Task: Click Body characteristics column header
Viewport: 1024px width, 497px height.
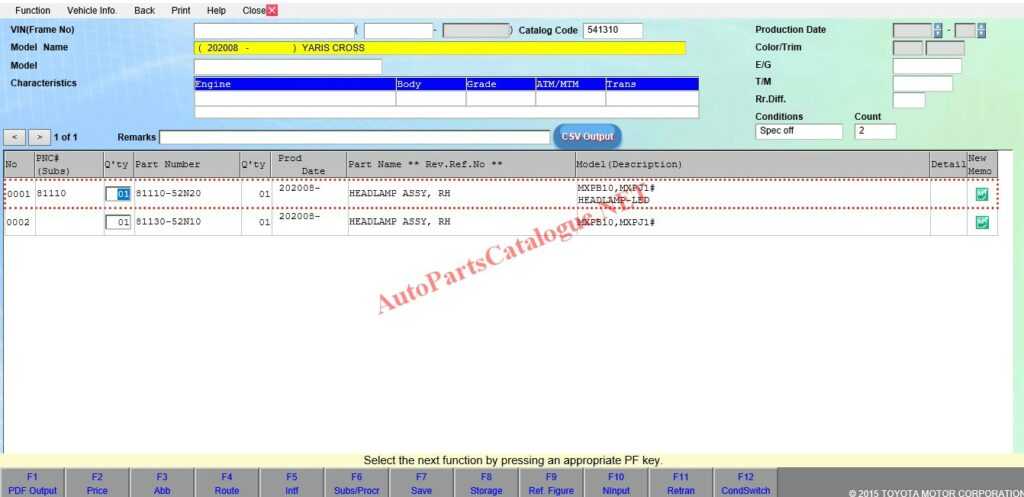Action: [431, 84]
